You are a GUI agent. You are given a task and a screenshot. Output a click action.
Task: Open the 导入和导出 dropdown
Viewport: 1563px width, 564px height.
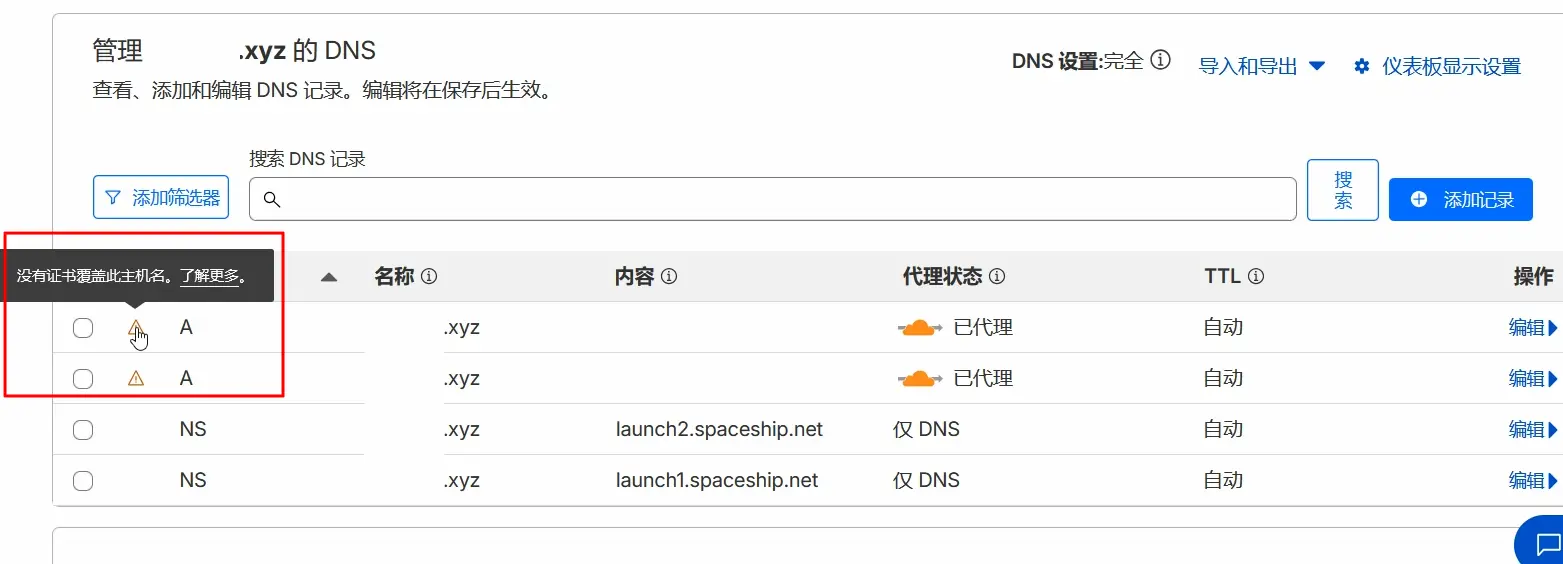click(x=1262, y=66)
